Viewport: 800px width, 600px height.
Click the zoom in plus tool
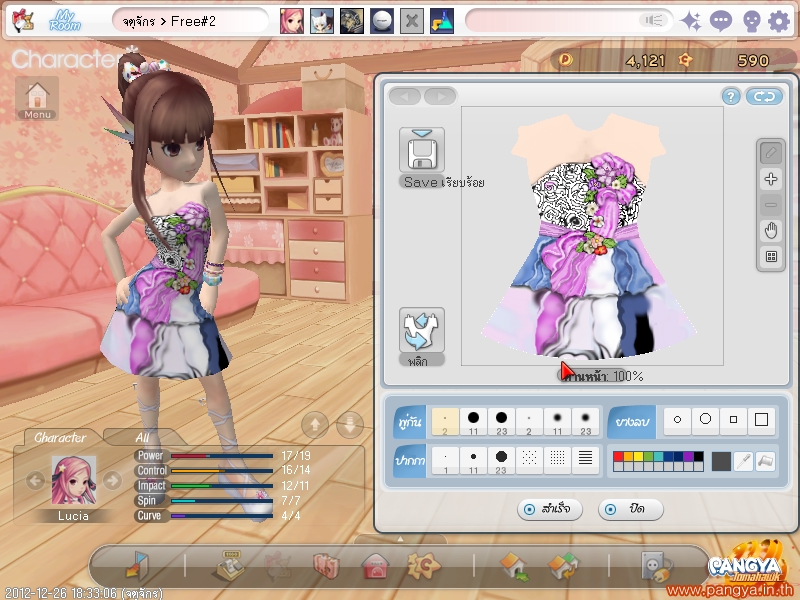[x=771, y=179]
